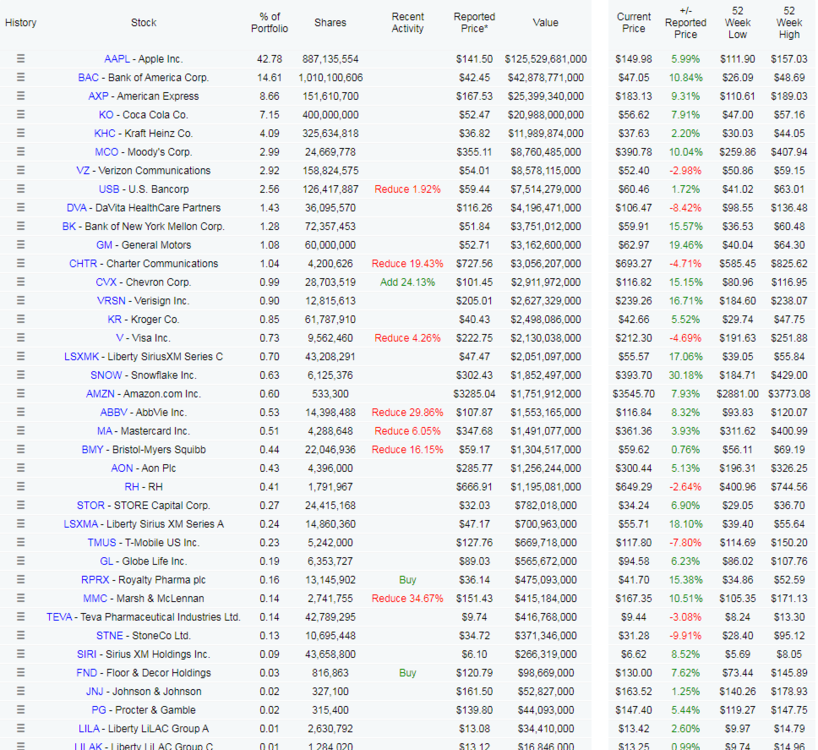818x750 pixels.
Task: Open history icon for RH row
Action: point(21,487)
